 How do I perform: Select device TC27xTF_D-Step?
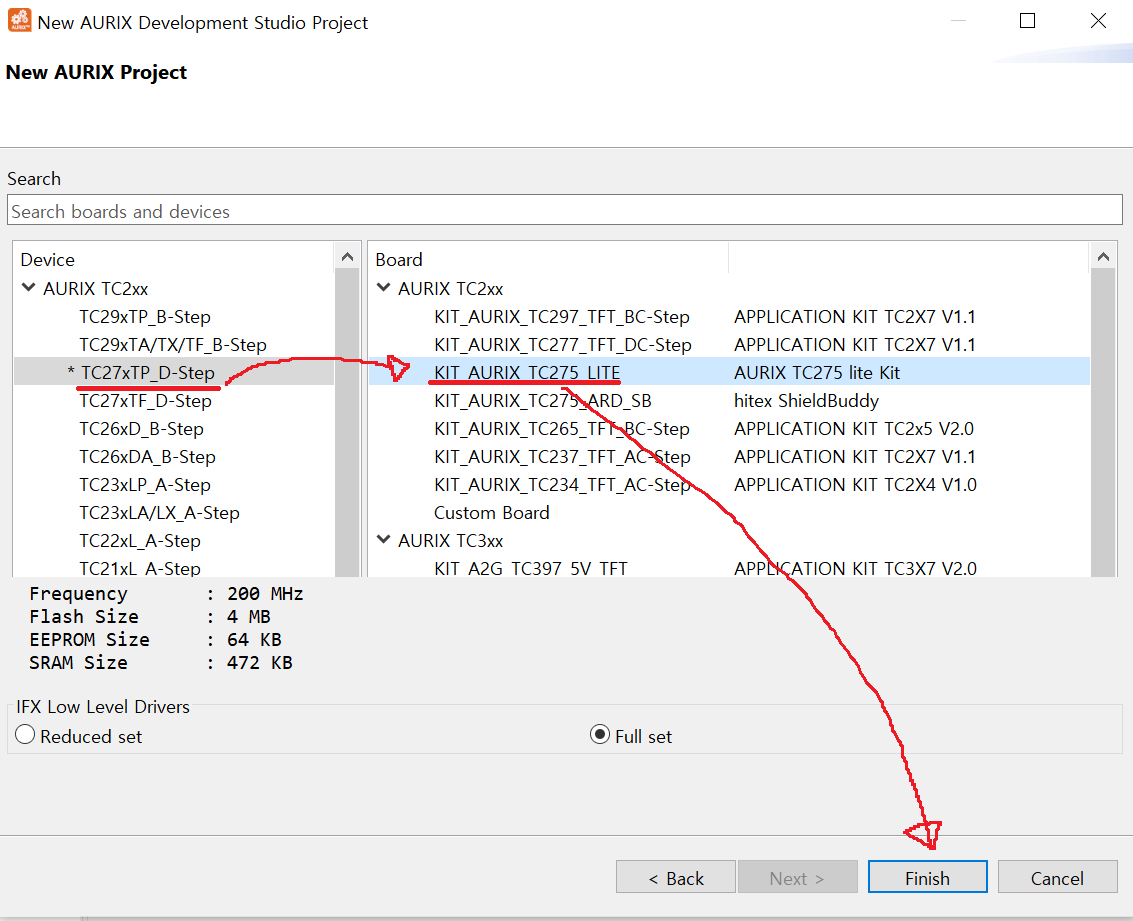click(x=145, y=401)
